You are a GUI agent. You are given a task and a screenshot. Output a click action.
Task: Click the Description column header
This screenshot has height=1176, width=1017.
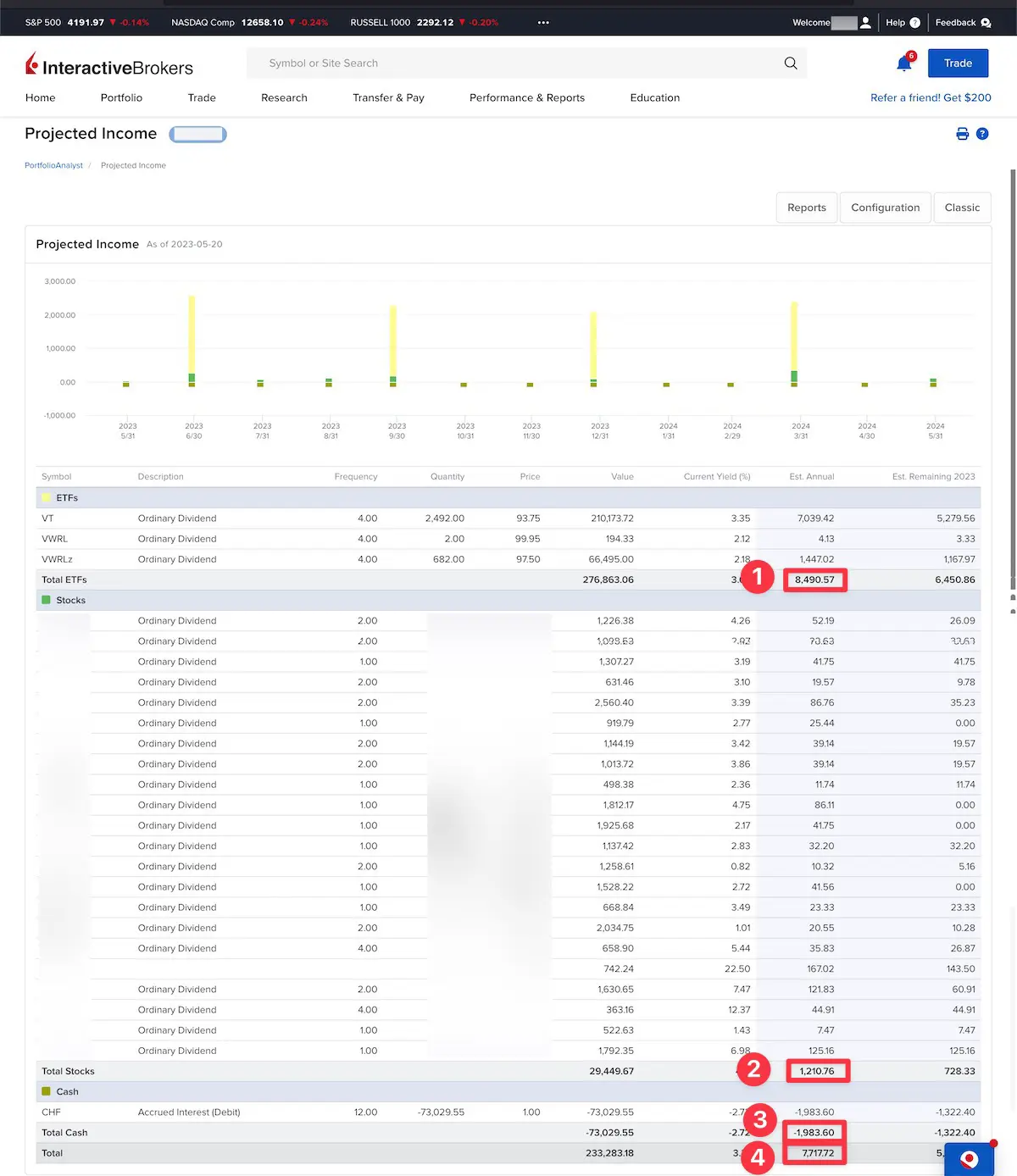pos(161,477)
